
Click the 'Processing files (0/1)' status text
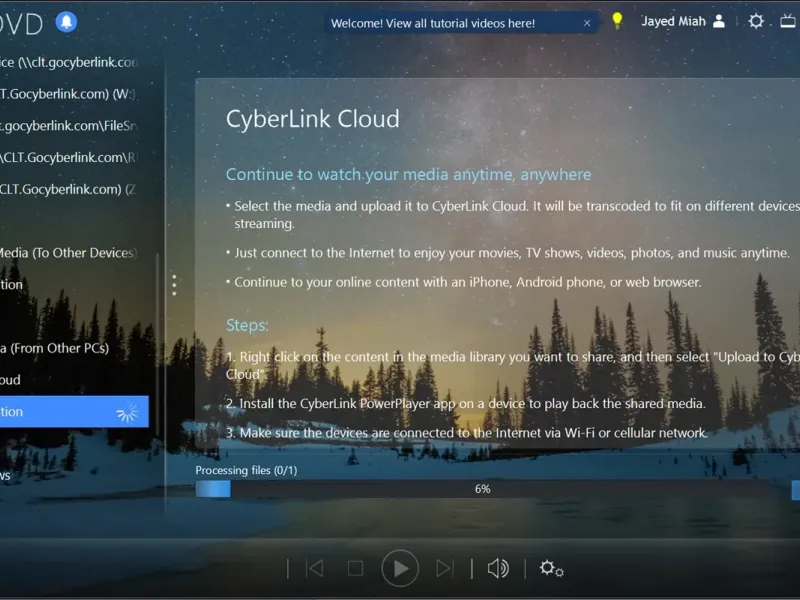point(246,470)
